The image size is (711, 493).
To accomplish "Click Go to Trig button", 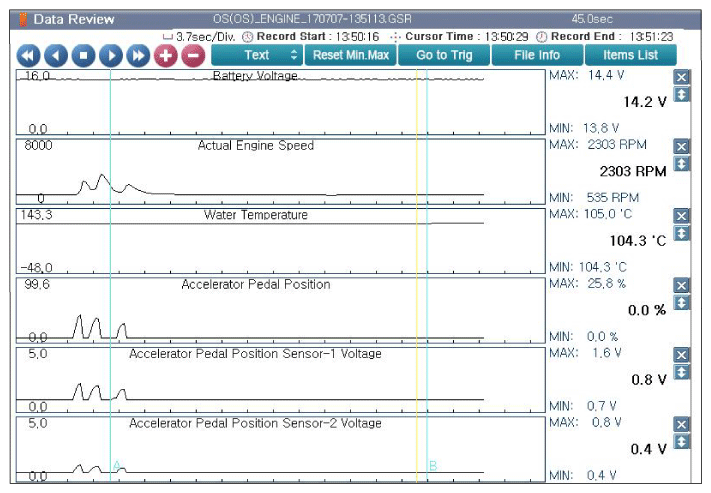I will tap(444, 55).
